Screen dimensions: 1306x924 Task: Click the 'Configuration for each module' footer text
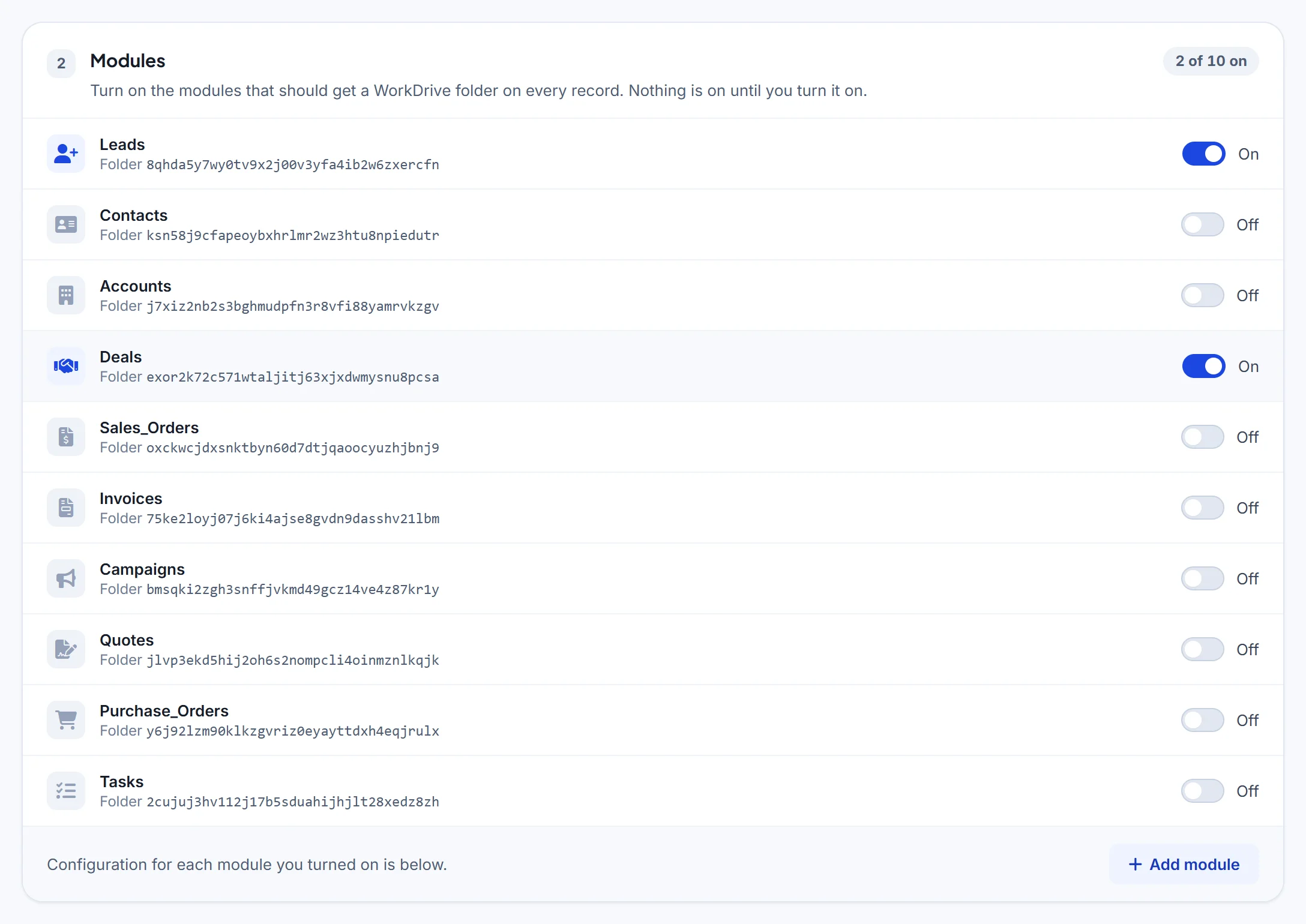coord(247,865)
